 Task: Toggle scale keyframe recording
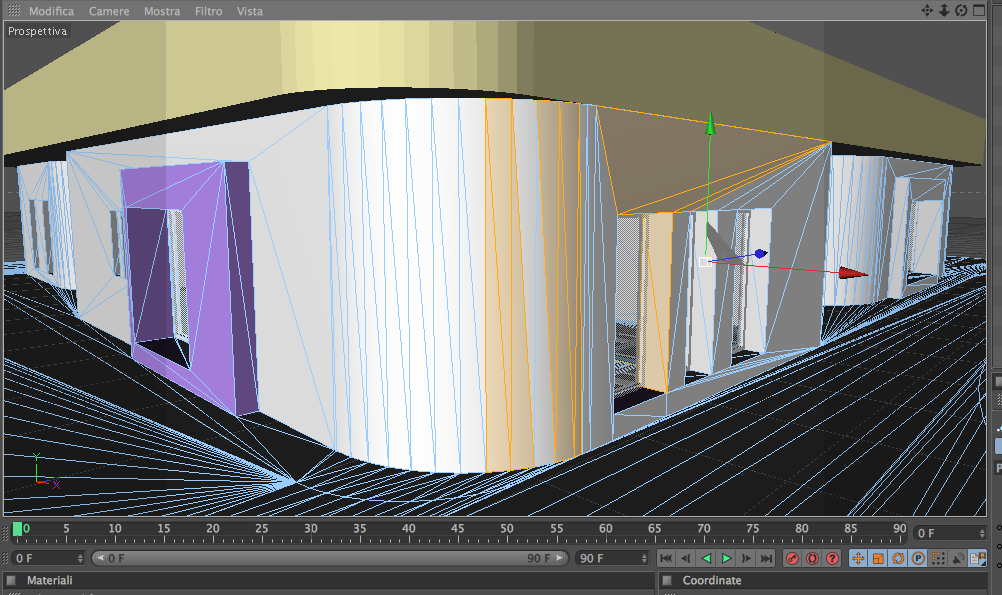(x=878, y=558)
